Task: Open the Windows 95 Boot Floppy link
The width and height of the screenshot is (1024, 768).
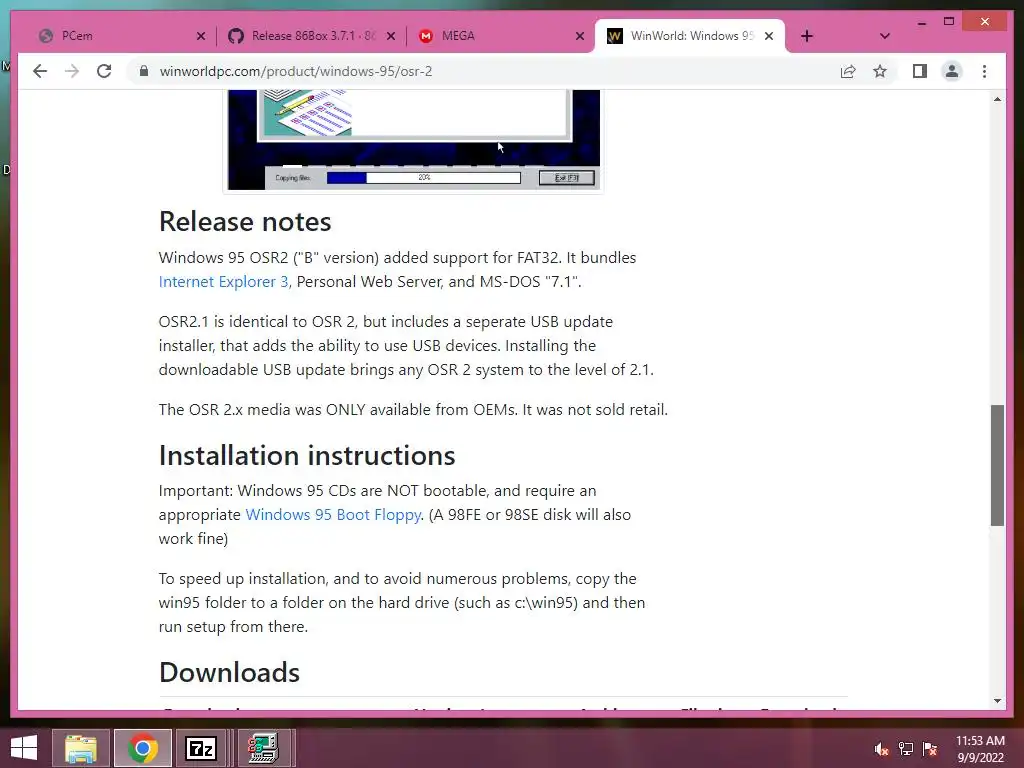Action: (x=333, y=515)
